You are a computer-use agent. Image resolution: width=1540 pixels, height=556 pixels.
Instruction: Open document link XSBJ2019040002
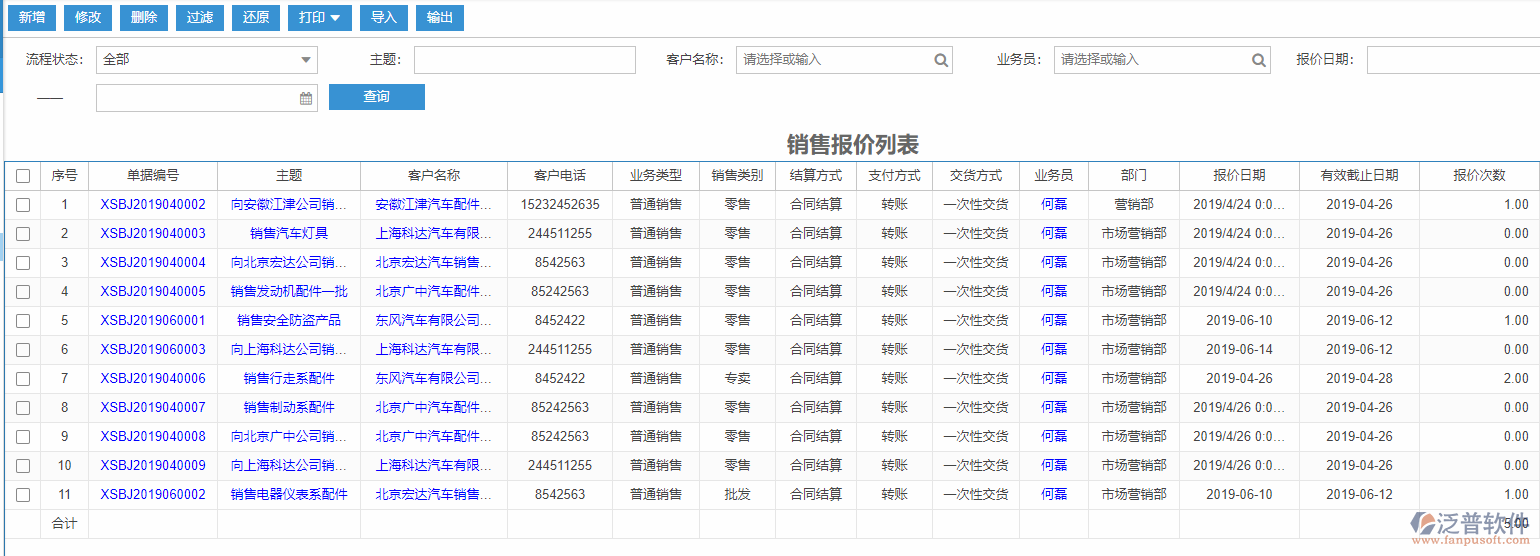[x=153, y=205]
